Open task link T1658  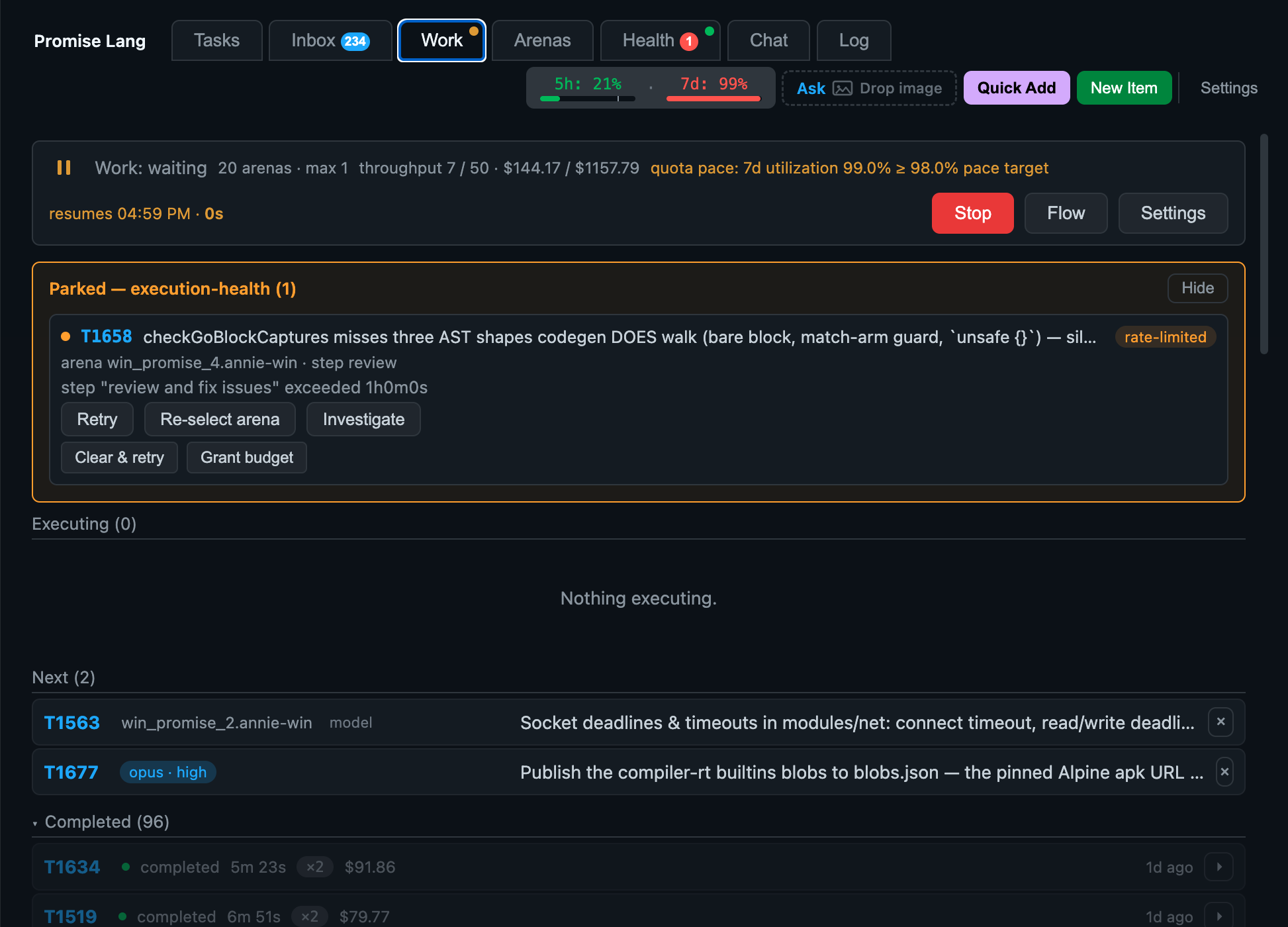(x=106, y=336)
